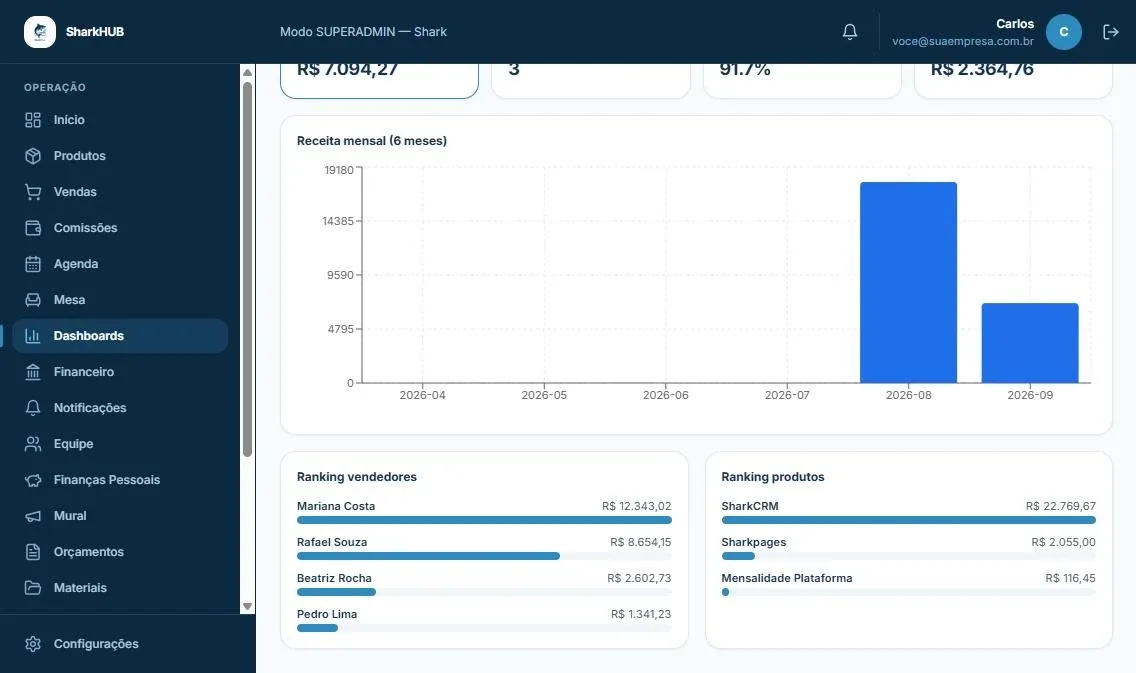Click the R$ 8.654,15 value
The image size is (1136, 673).
(x=640, y=542)
